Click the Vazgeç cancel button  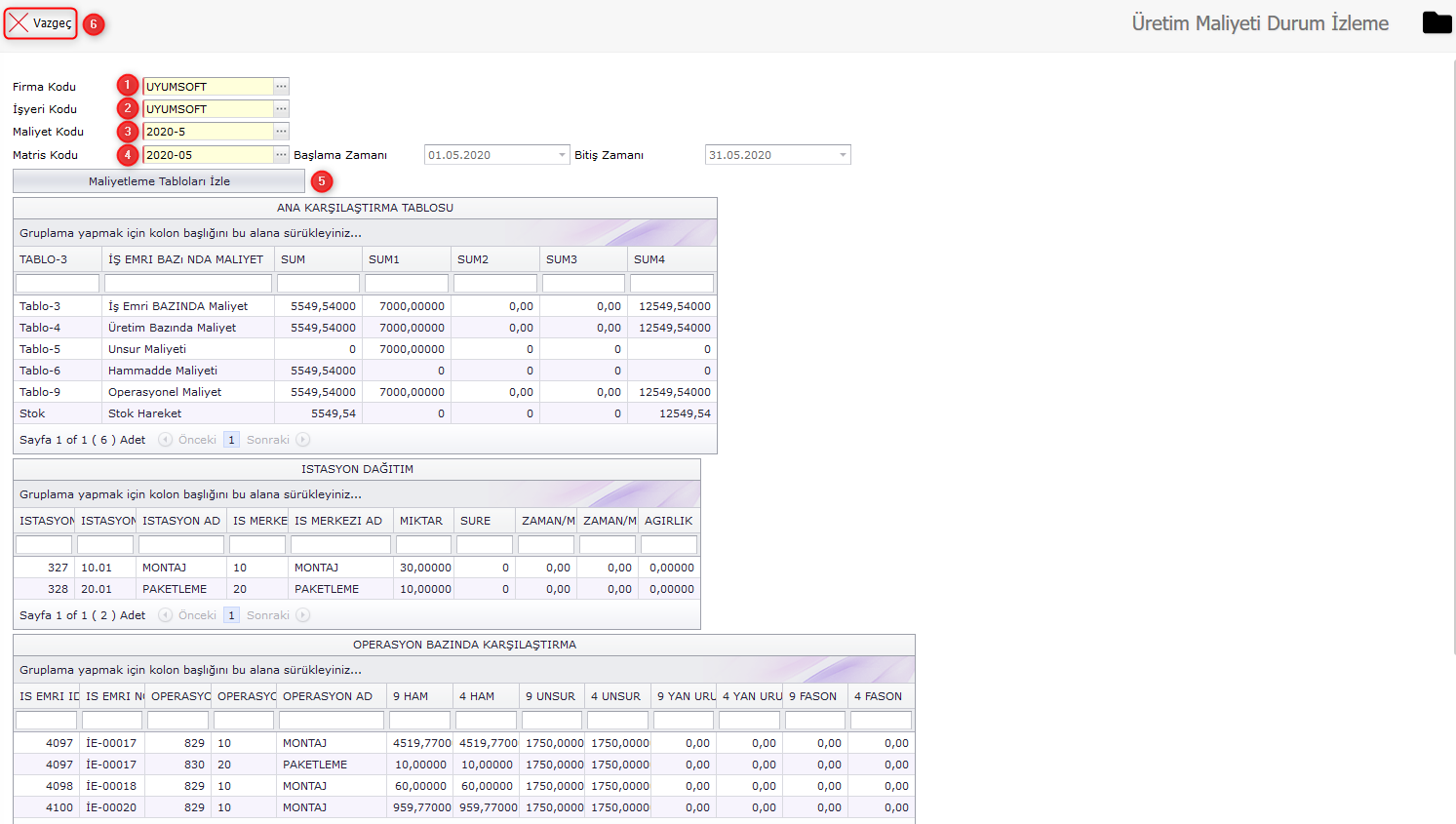(x=40, y=23)
